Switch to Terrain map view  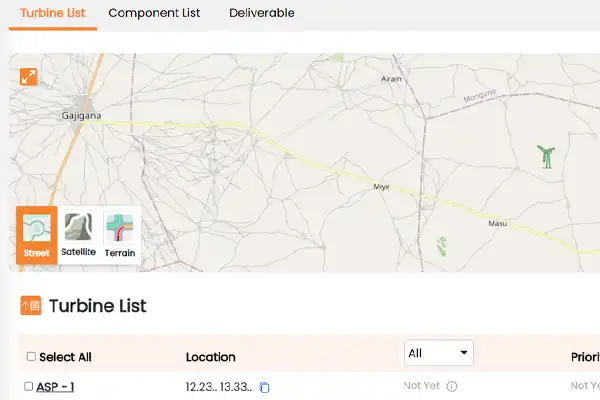click(x=120, y=235)
